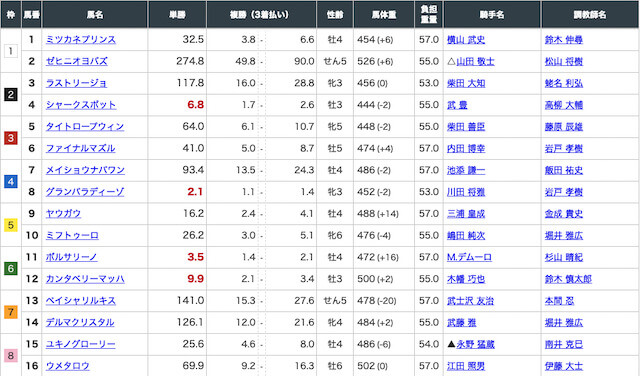Click the pink frame 8 badge

pos(11,355)
